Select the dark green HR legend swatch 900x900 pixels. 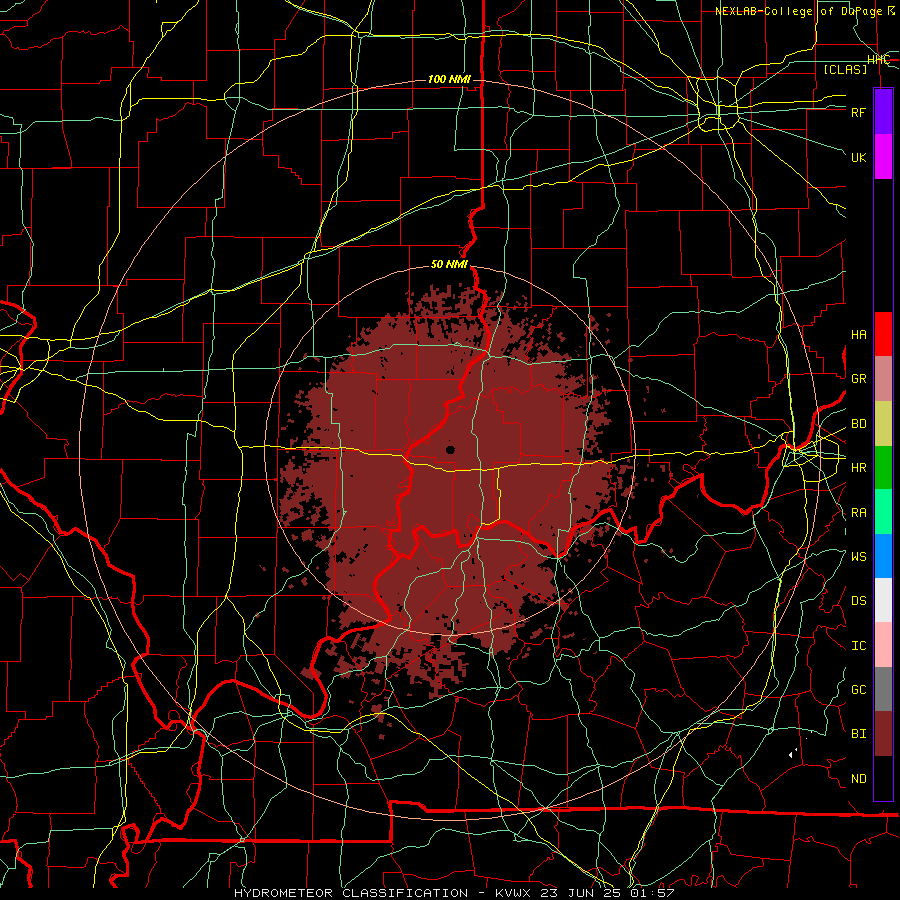(883, 468)
